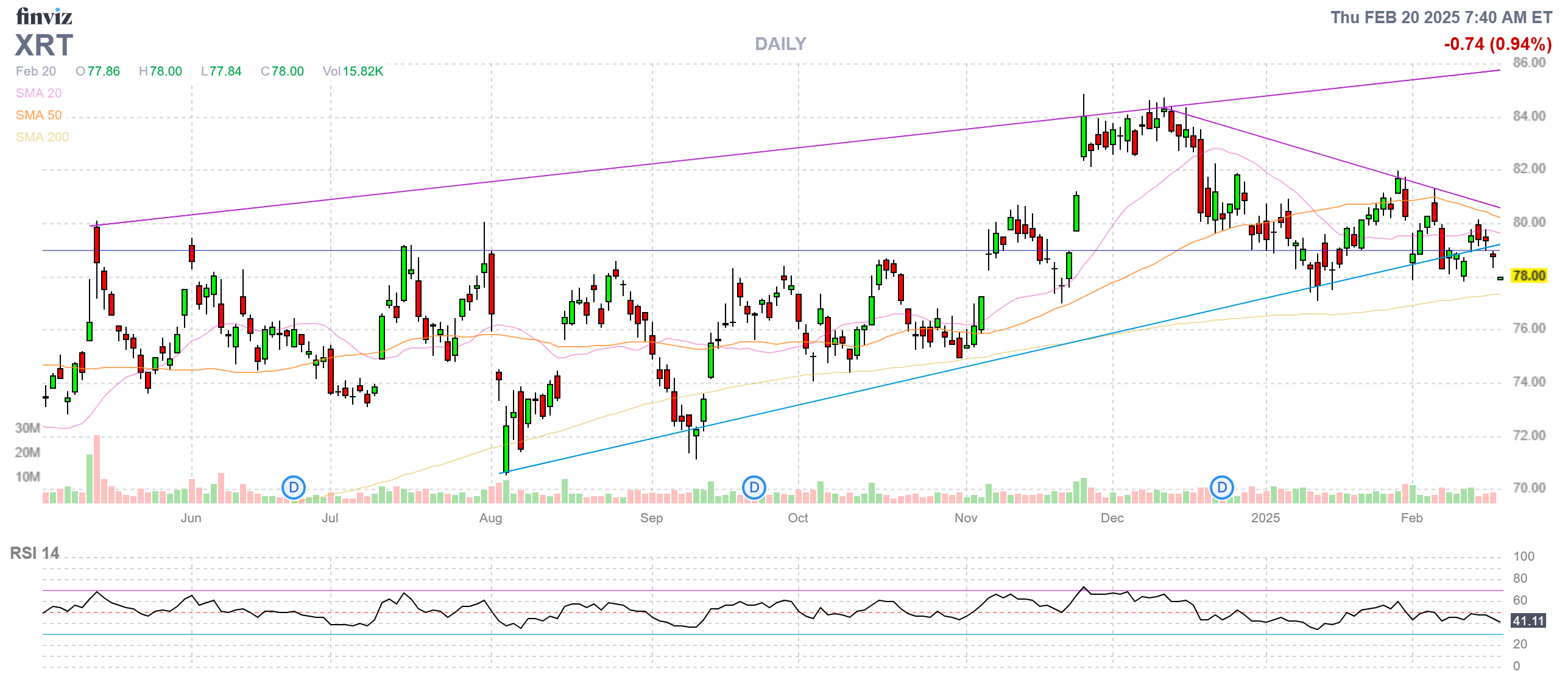
Task: Open the RSI 14 indicator label
Action: click(35, 553)
